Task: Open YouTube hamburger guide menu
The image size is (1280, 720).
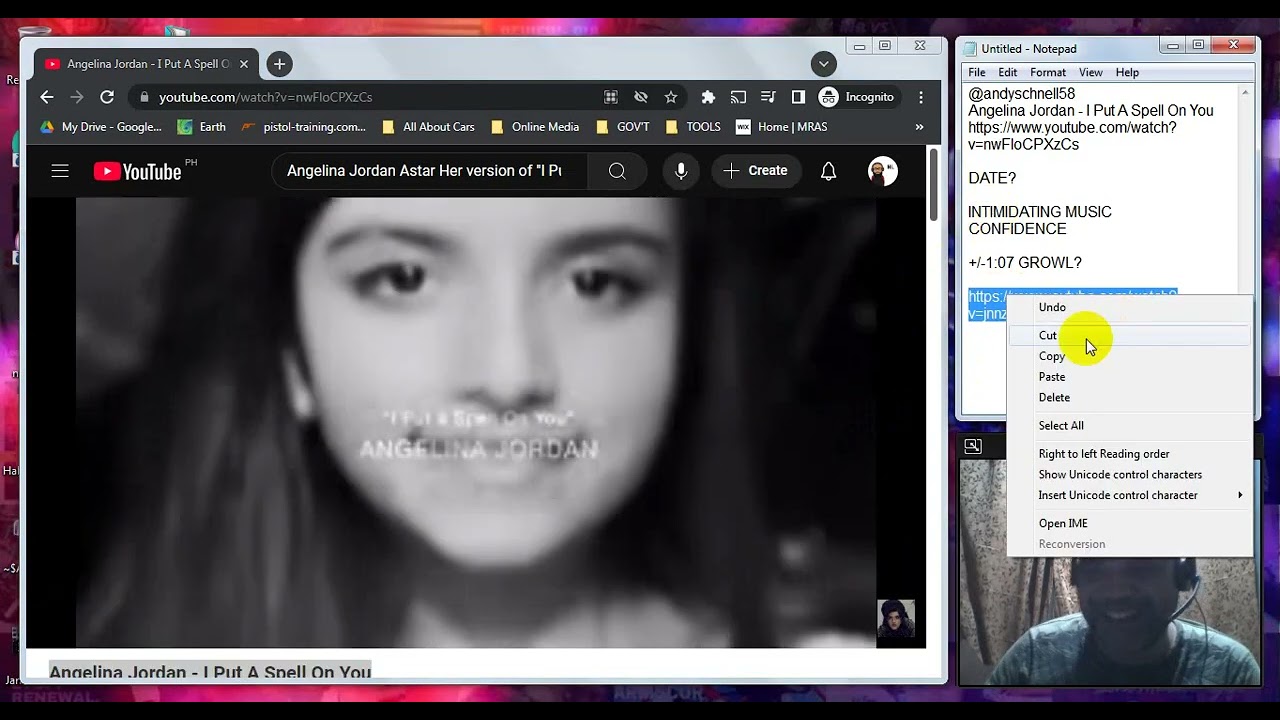Action: click(60, 171)
